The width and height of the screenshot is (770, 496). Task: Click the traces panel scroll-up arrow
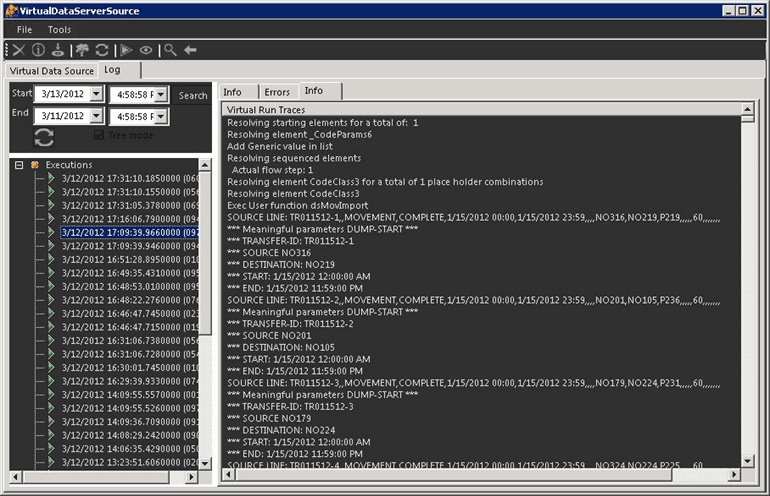click(x=747, y=109)
